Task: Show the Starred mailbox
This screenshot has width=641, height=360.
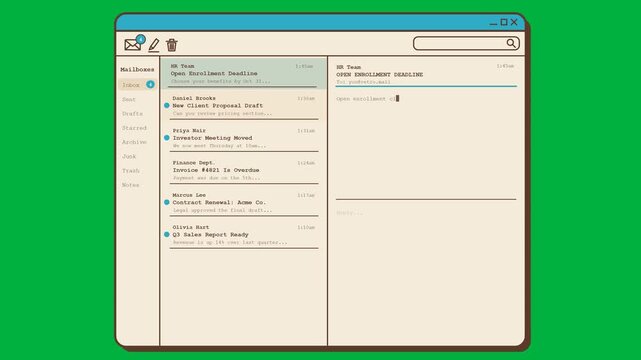Action: click(x=134, y=128)
